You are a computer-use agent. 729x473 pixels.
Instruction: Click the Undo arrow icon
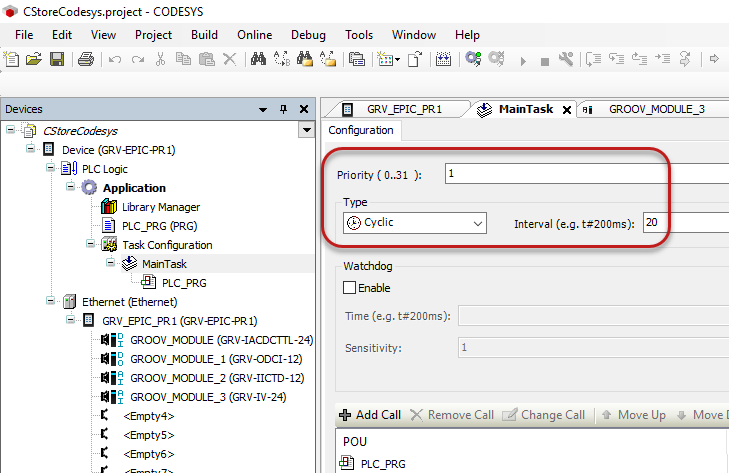[114, 60]
